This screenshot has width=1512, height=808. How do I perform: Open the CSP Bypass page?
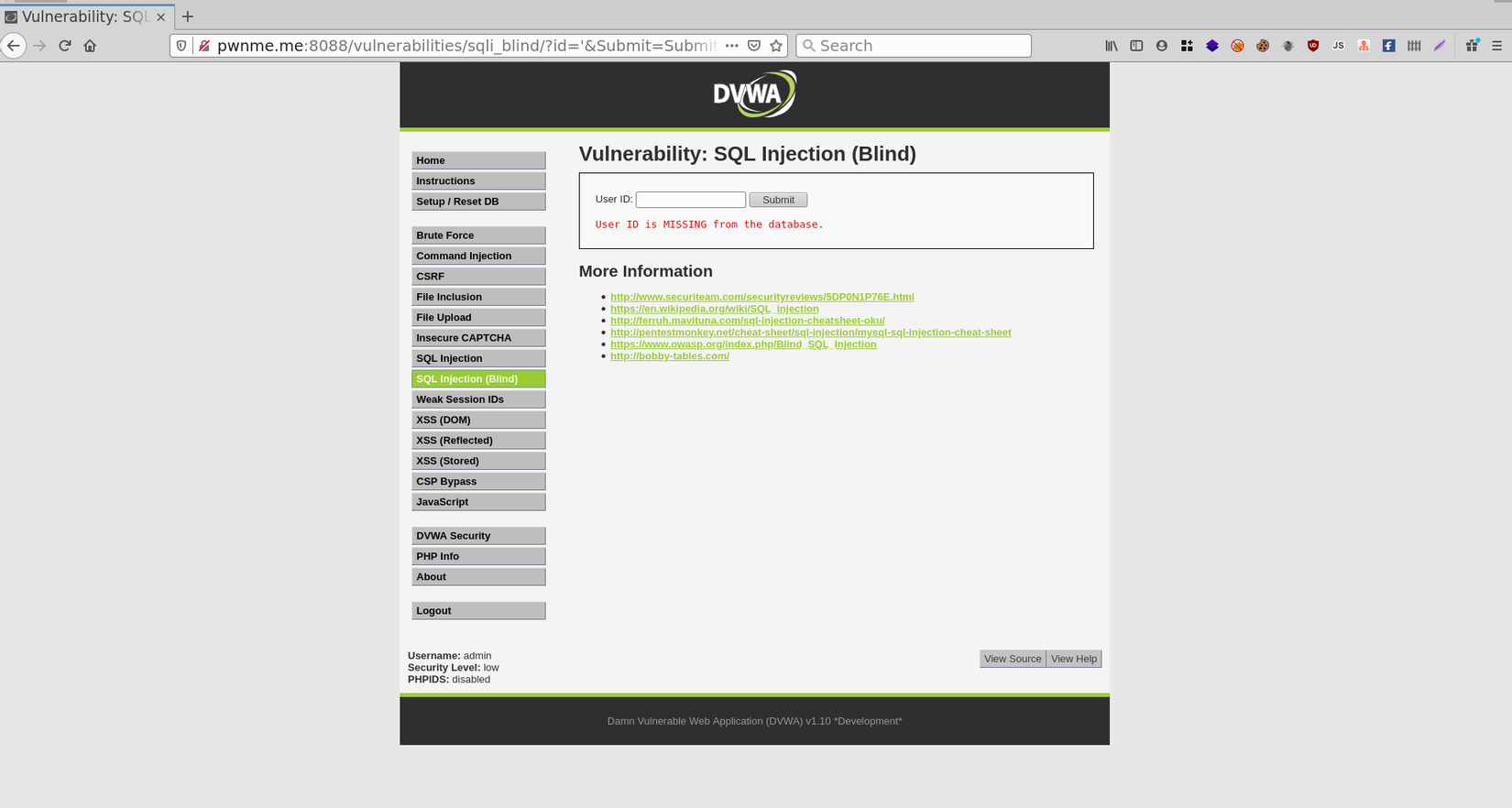(478, 481)
